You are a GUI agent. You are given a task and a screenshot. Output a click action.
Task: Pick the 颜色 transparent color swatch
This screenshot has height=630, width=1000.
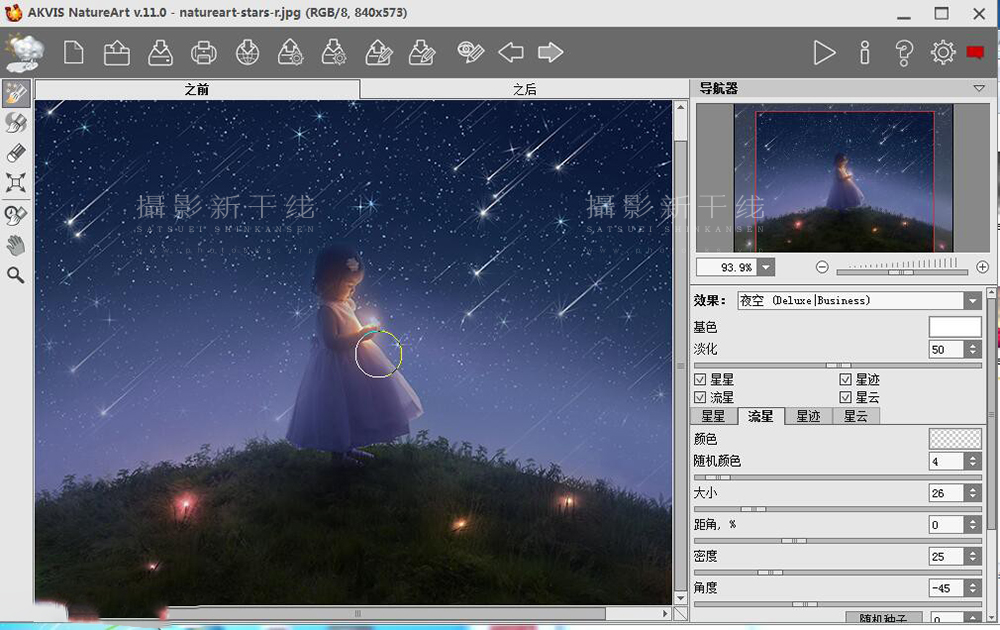[x=955, y=439]
